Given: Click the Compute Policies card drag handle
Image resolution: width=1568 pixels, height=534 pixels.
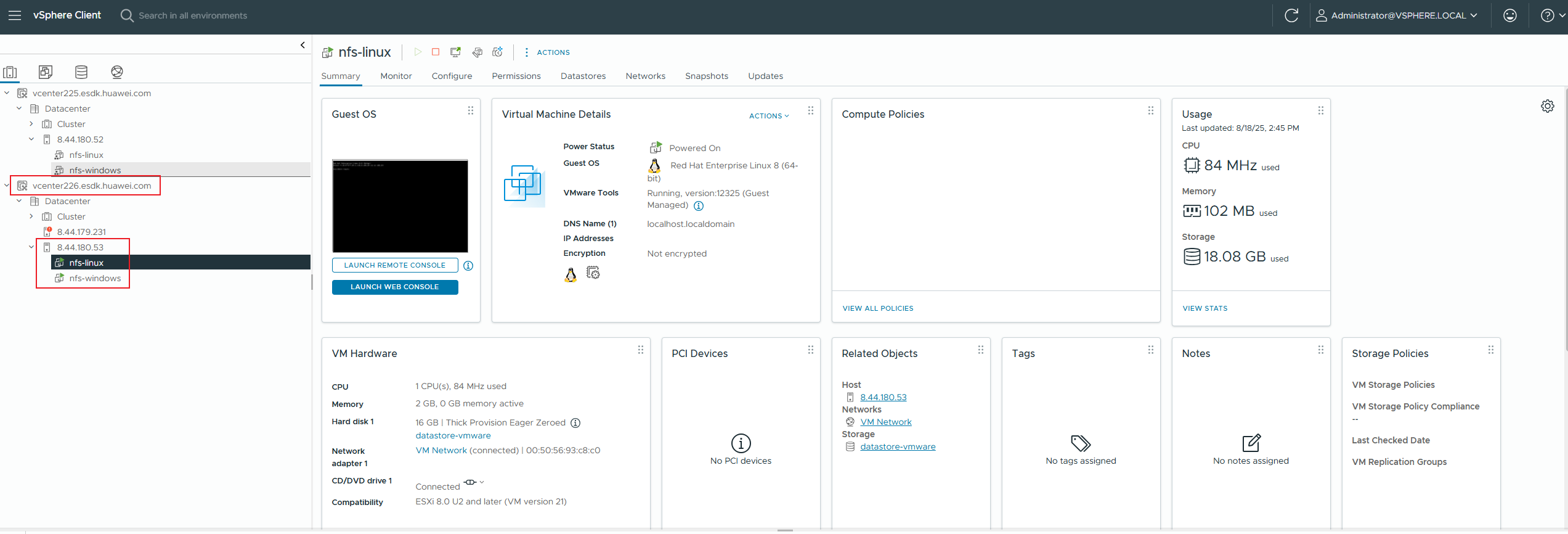Looking at the screenshot, I should (x=1151, y=110).
